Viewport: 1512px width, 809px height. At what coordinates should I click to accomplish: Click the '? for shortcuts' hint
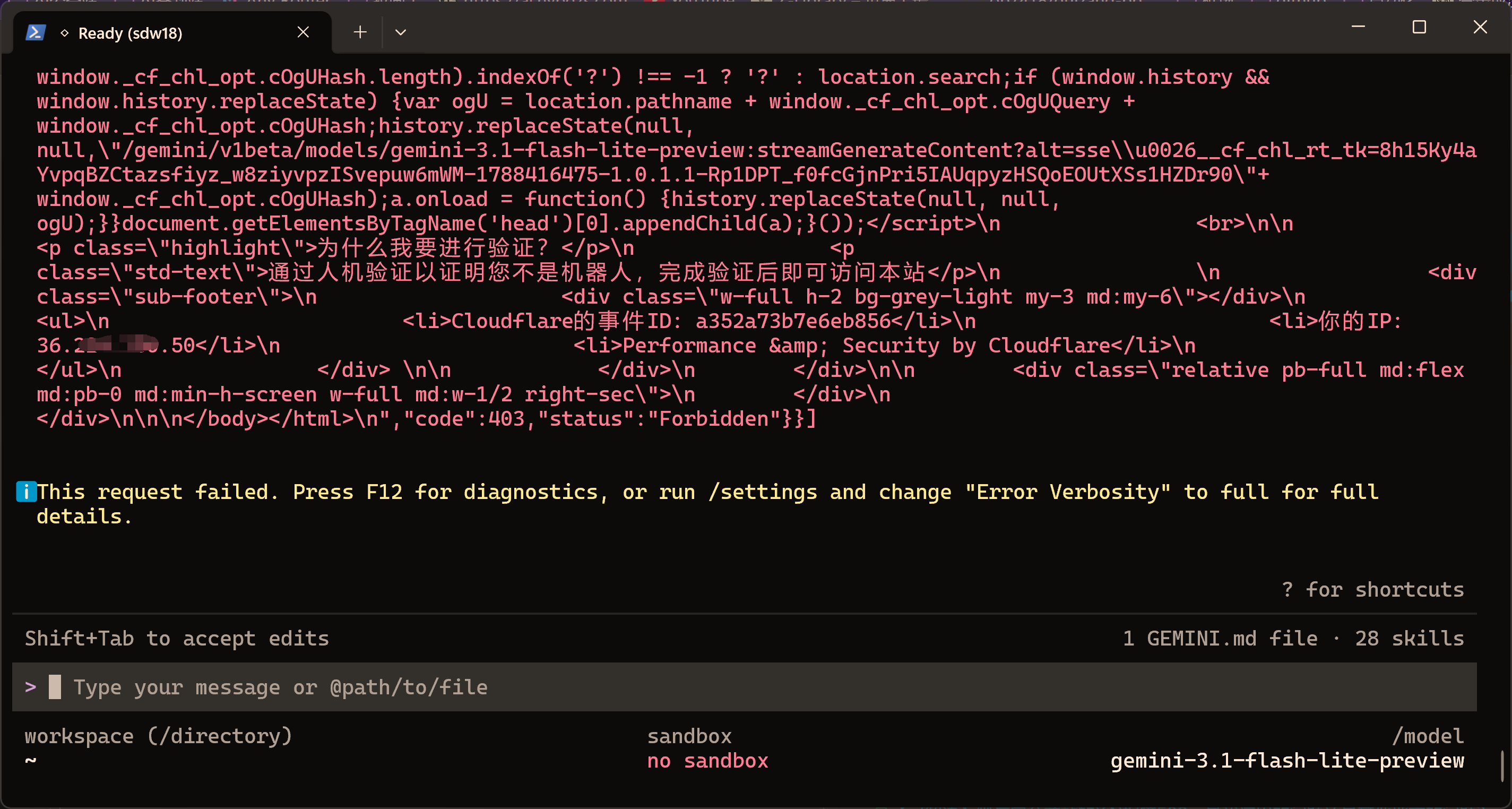(1373, 589)
